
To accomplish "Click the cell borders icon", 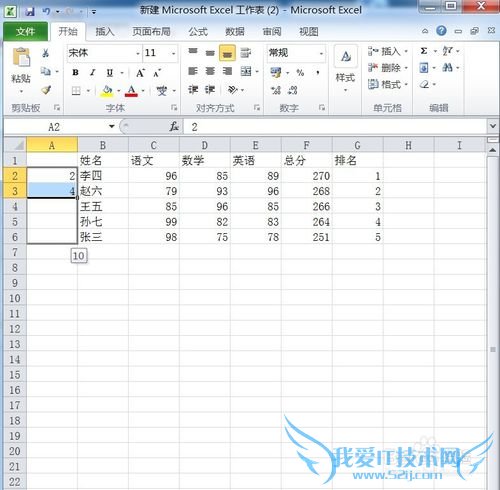I will pos(76,90).
